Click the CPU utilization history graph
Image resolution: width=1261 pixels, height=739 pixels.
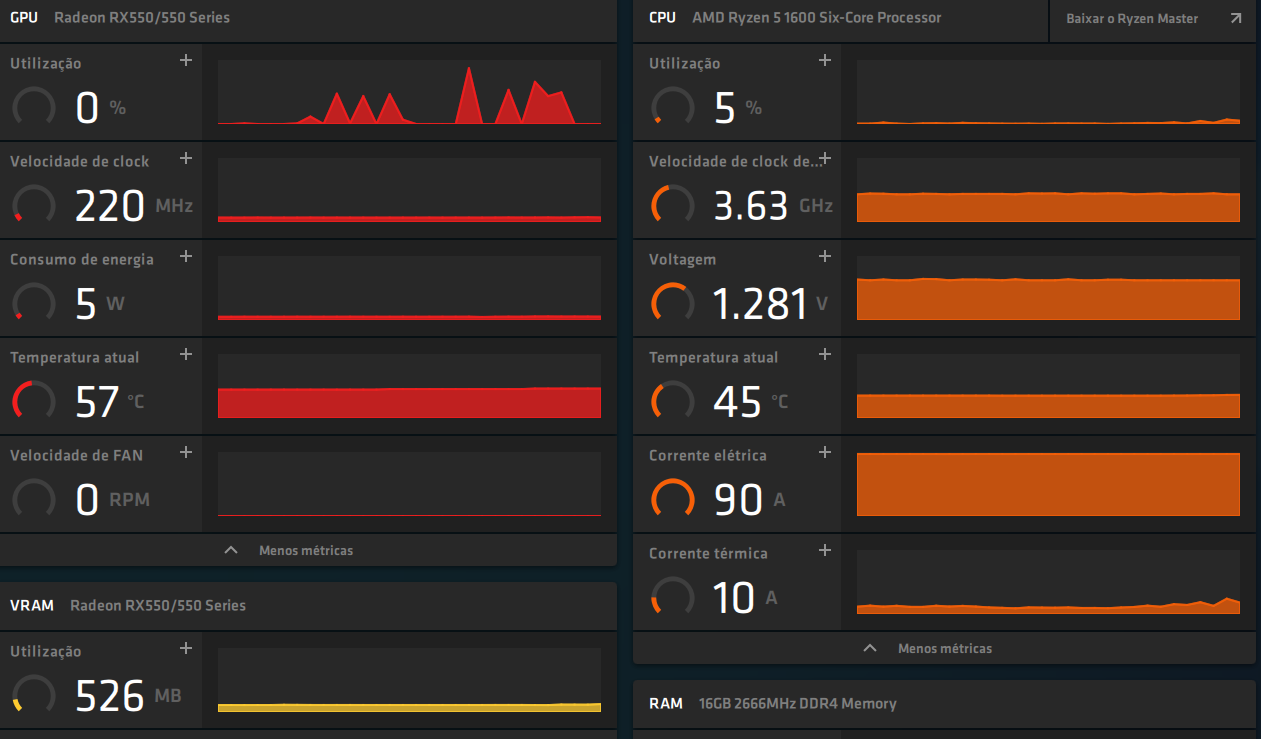[x=1048, y=92]
